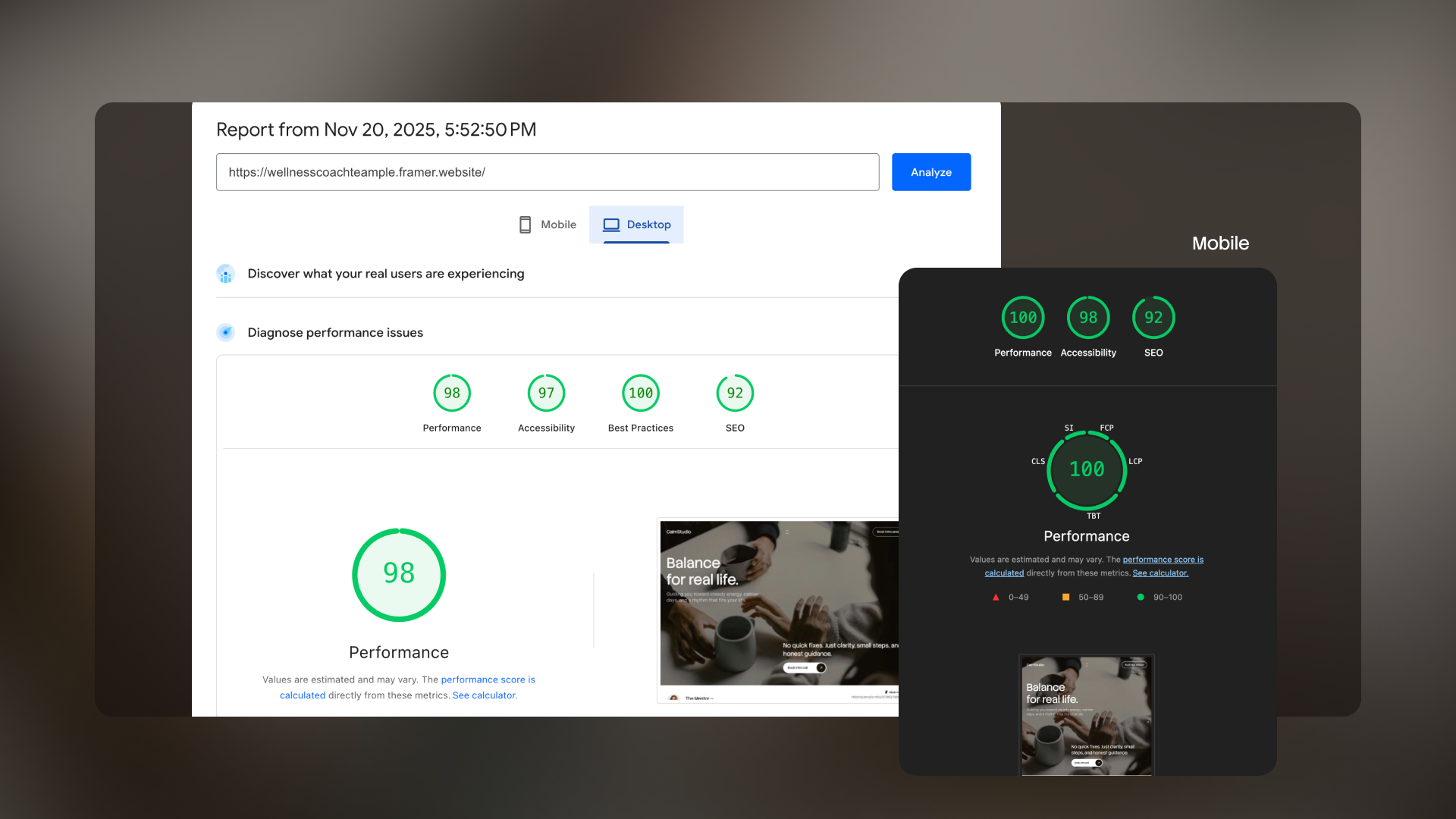The height and width of the screenshot is (819, 1456).
Task: Click the mobile 92 SEO gauge
Action: pos(1153,318)
